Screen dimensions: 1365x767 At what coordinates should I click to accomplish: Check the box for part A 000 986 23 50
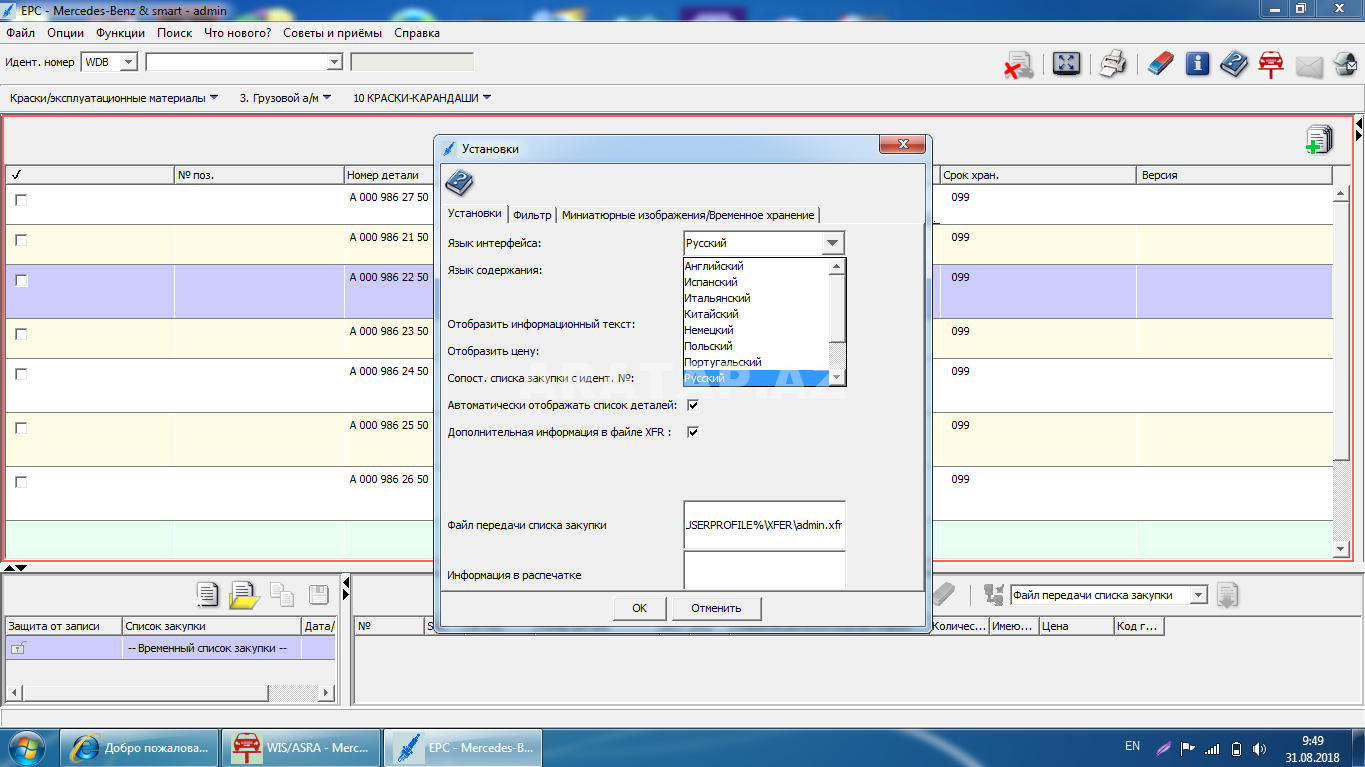click(x=21, y=334)
